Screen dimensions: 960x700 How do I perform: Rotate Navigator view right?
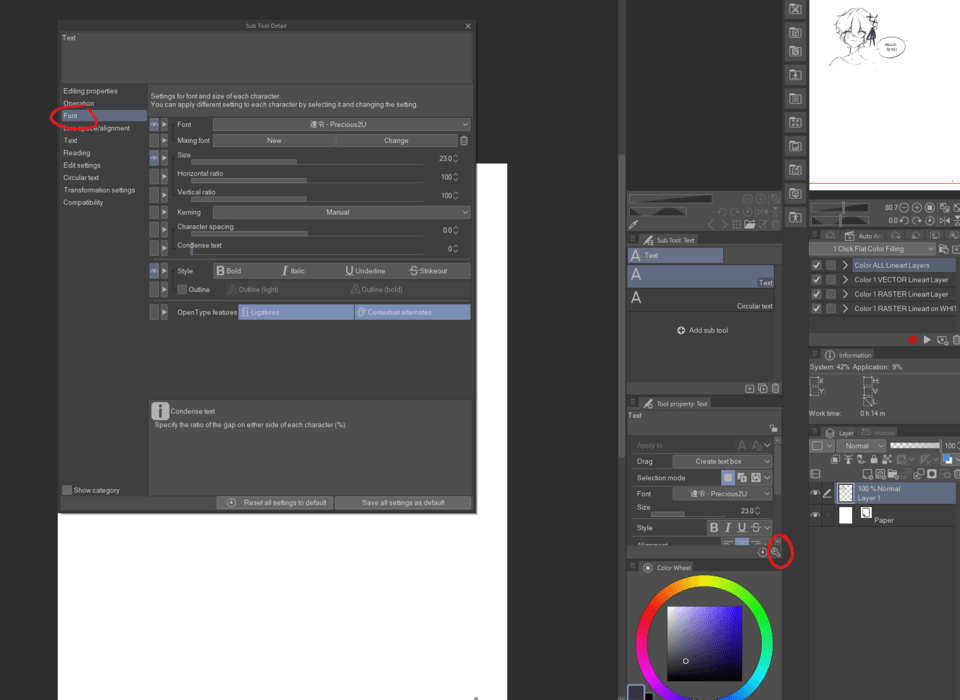pos(917,220)
